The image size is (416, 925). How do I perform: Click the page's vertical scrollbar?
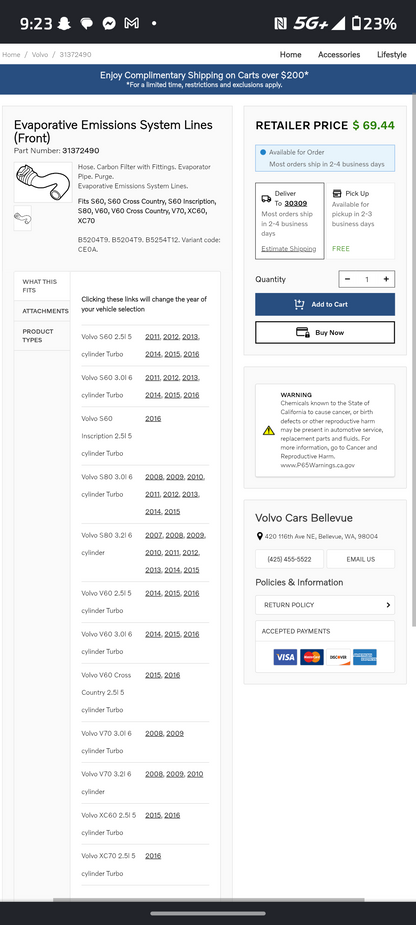coord(414,360)
